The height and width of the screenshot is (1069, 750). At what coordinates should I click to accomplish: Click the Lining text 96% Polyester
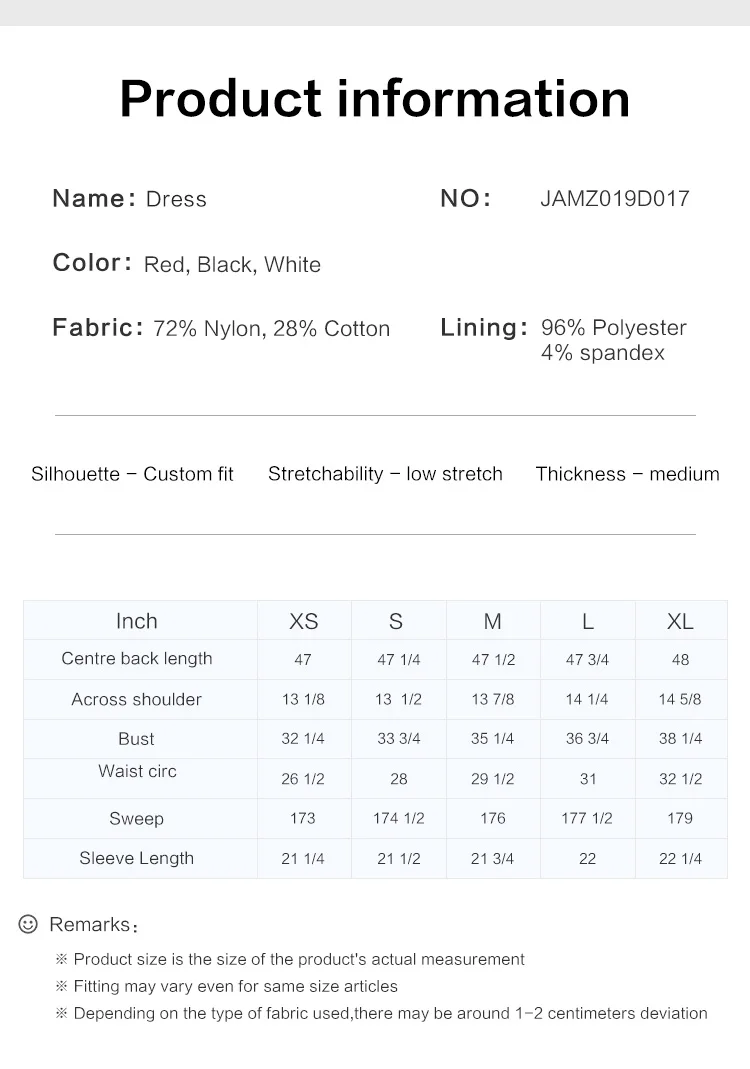coord(613,328)
